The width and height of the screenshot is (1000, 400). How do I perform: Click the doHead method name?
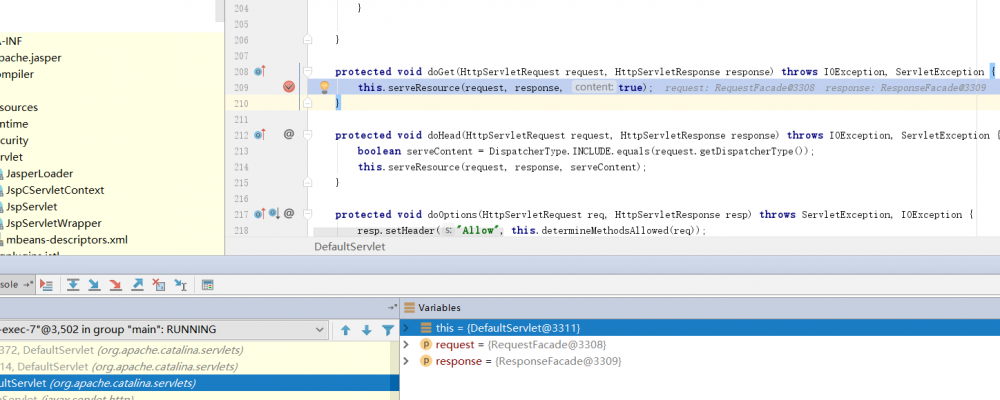[444, 135]
